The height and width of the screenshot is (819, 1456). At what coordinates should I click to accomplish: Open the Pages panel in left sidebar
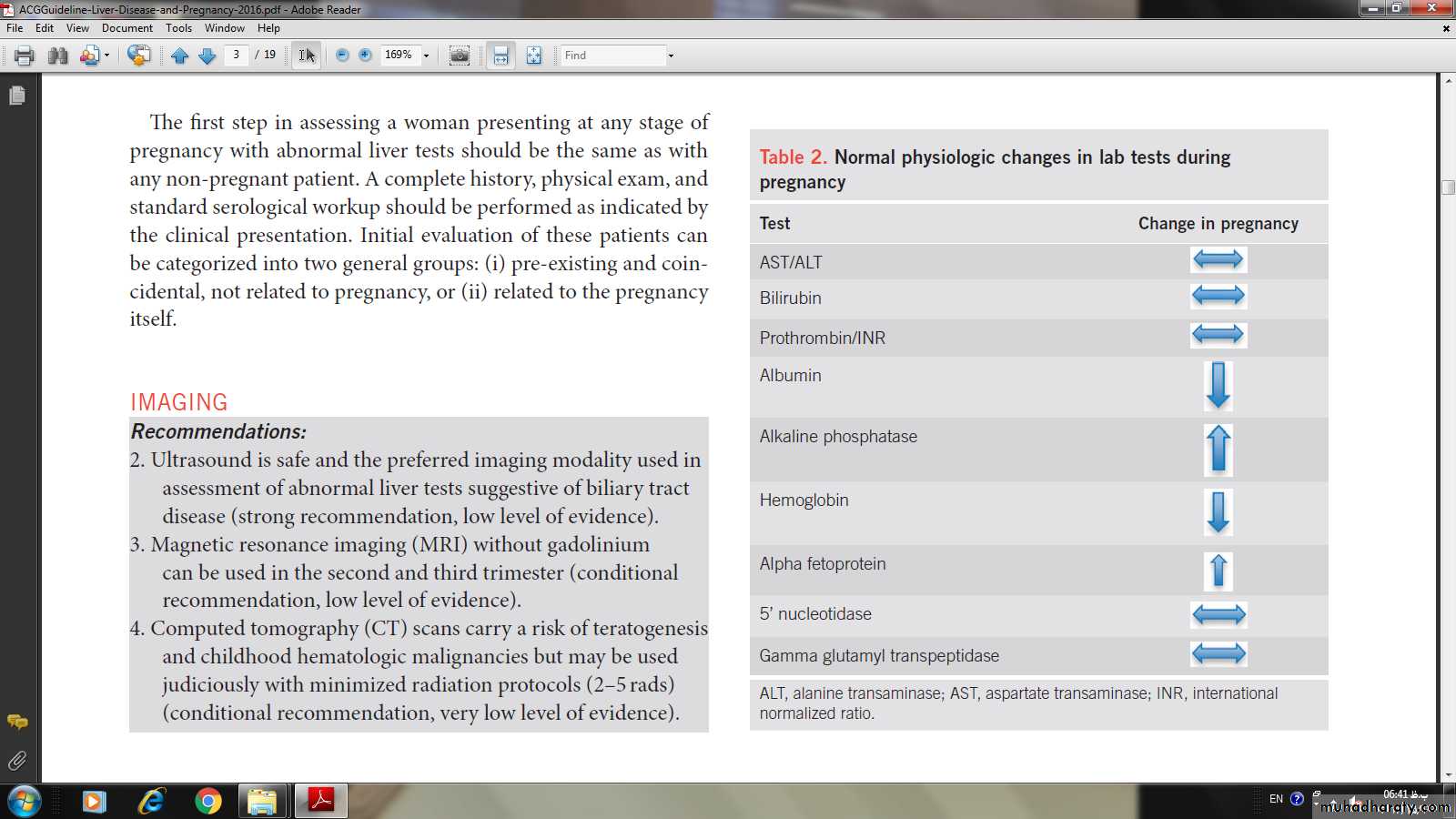(17, 96)
